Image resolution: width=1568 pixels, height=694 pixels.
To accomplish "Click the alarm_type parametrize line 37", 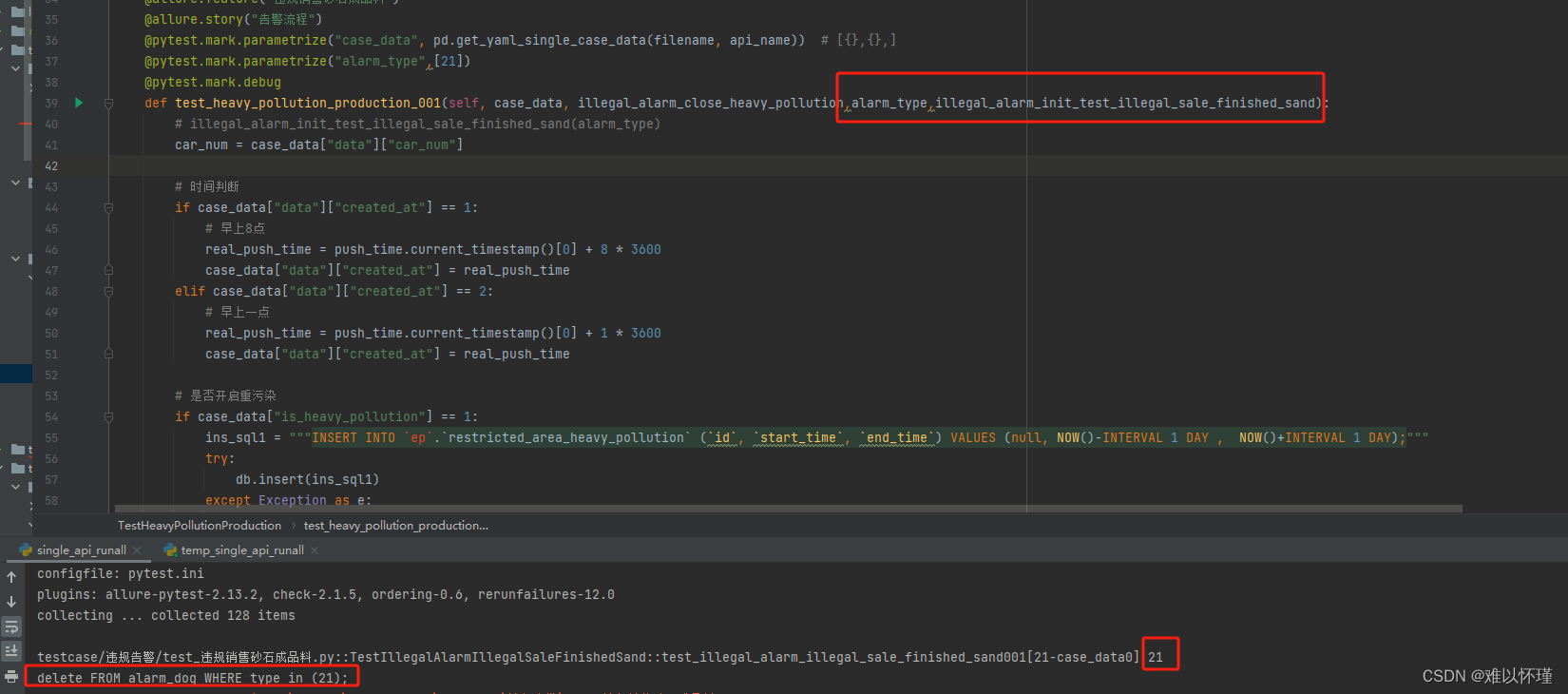I will [308, 61].
